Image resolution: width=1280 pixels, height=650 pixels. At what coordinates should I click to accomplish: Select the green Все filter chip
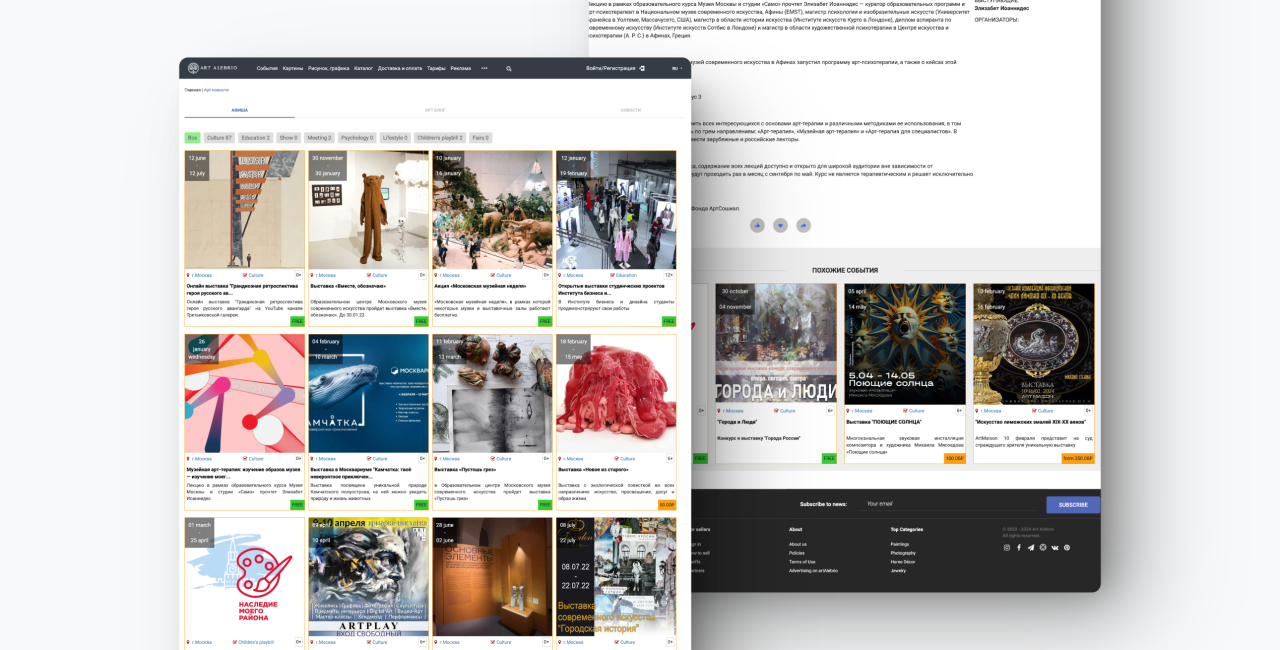(192, 138)
